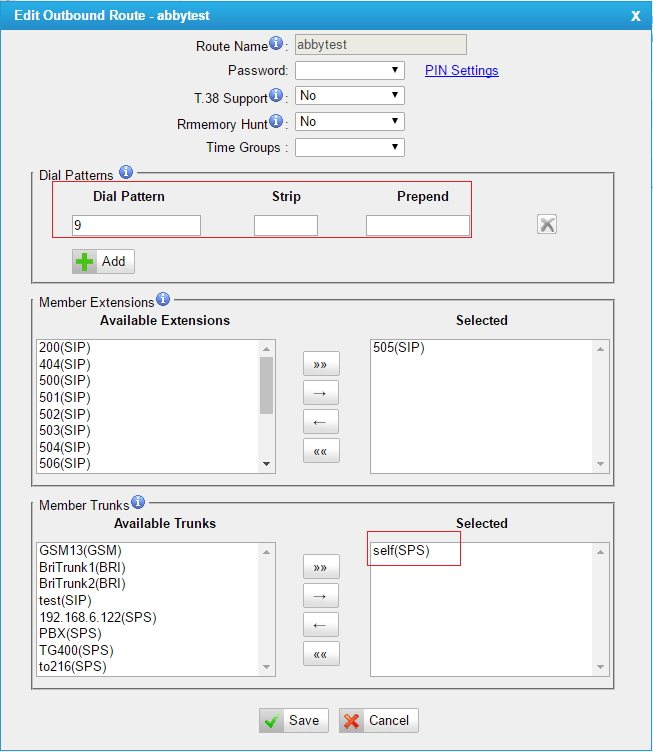
Task: Select trunk 192.168.6.122(SPS)
Action: point(98,617)
